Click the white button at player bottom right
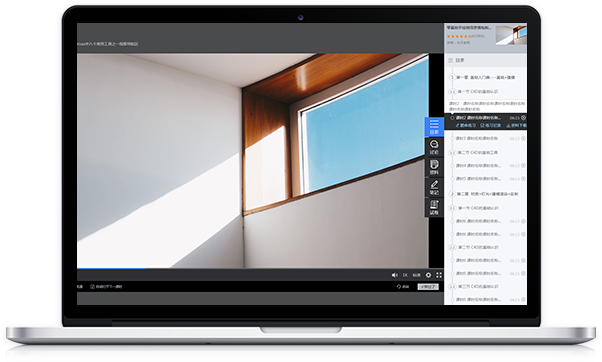Screen dimensions: 602x362 pos(428,287)
